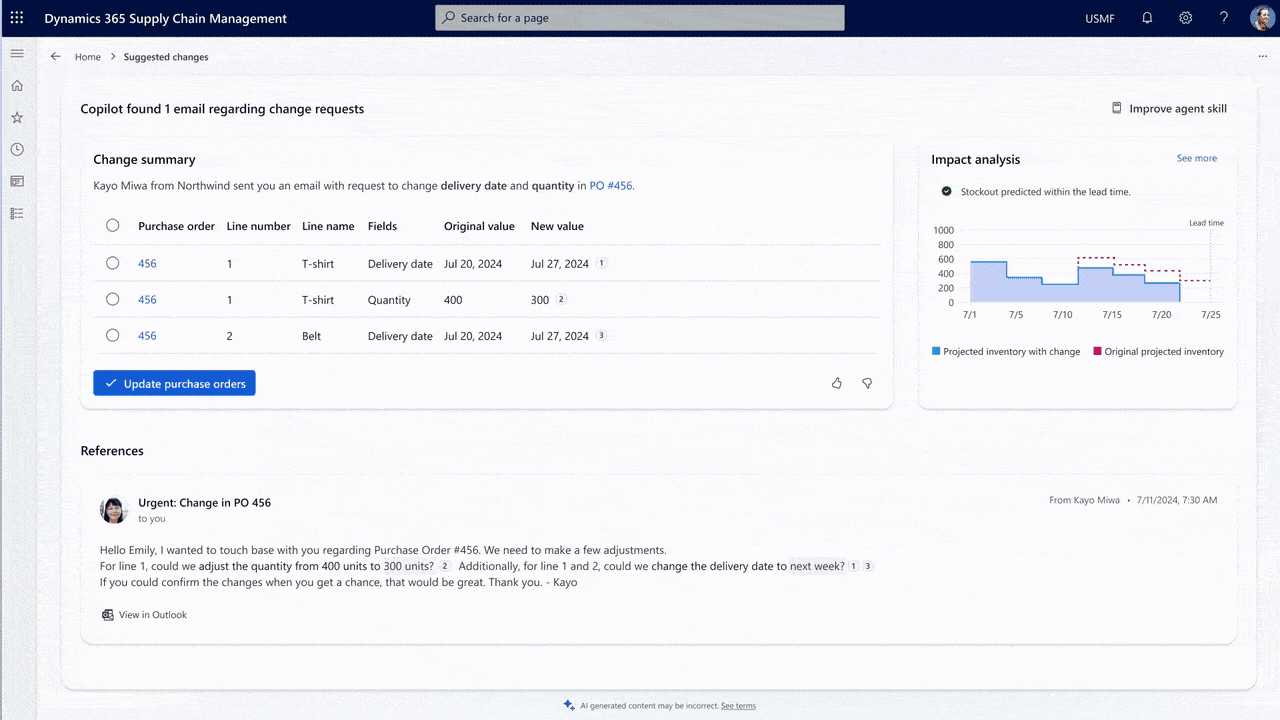This screenshot has height=720, width=1280.
Task: Open Favorites star in sidebar
Action: tap(17, 118)
